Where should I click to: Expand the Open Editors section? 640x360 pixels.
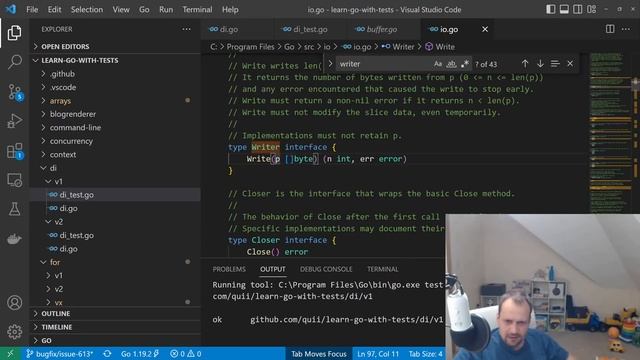pyautogui.click(x=115, y=47)
